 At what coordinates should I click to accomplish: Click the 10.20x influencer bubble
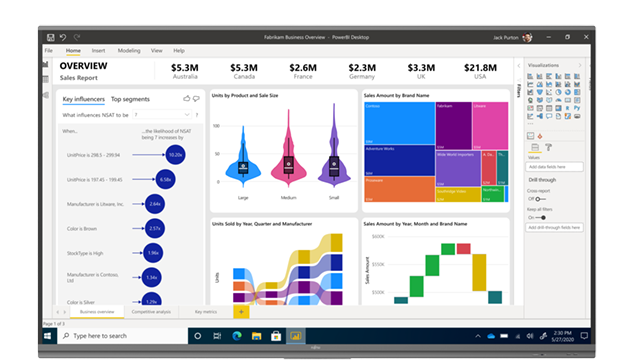tap(176, 155)
